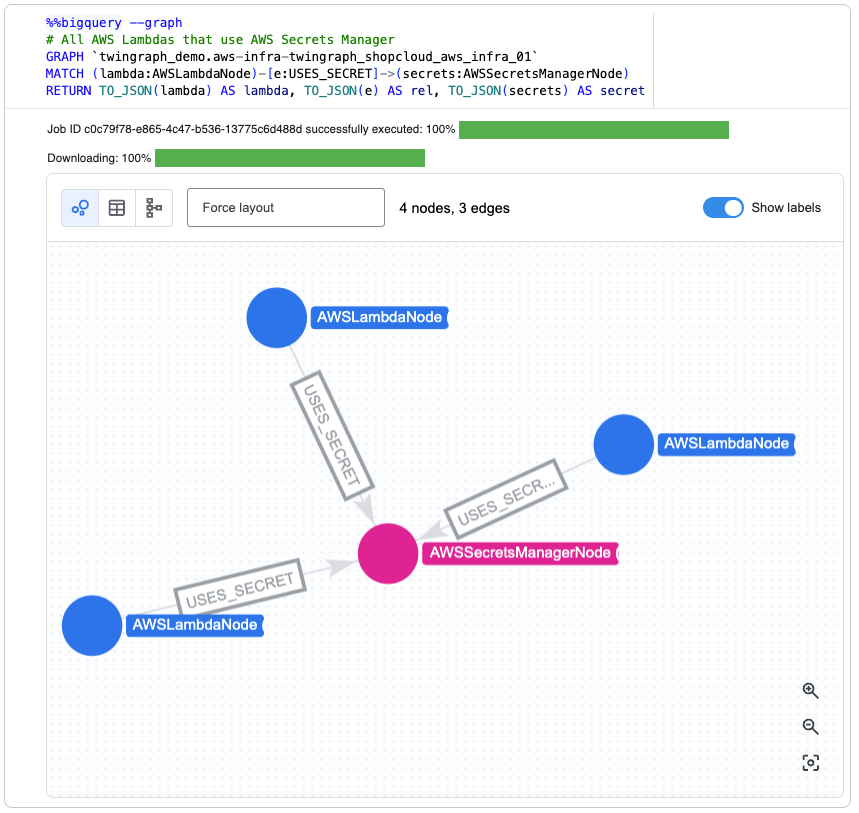Click the zoom in magnifier icon

[810, 691]
